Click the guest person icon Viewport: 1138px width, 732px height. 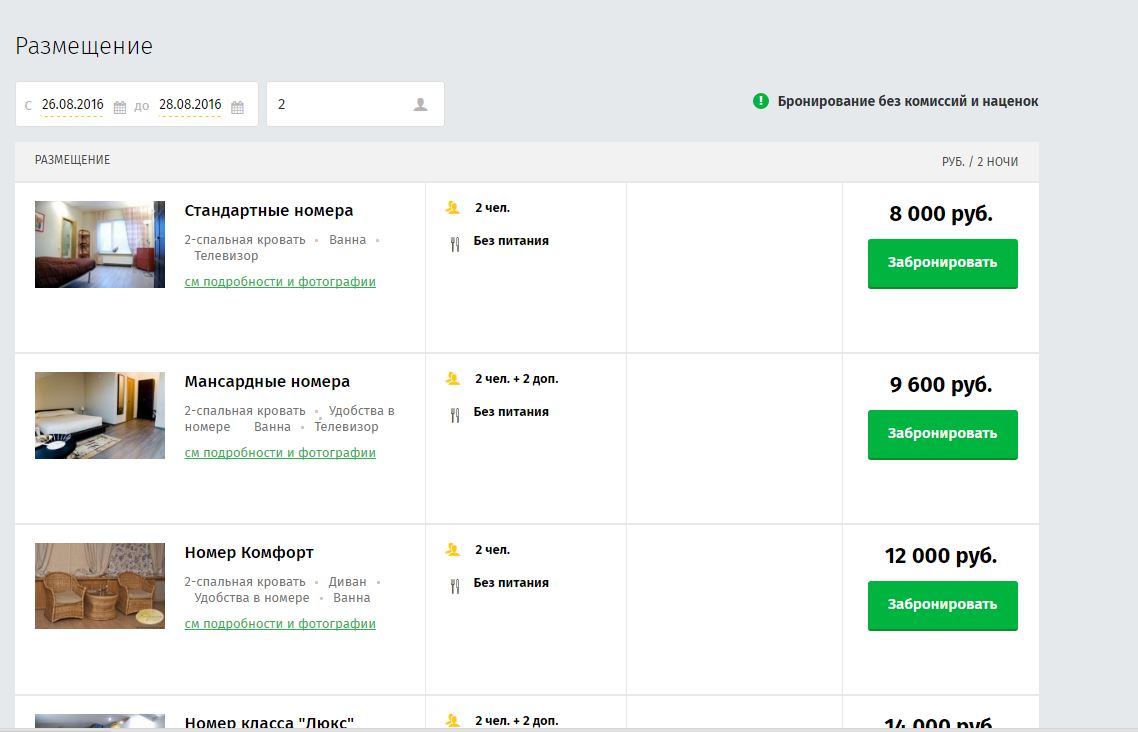click(420, 104)
